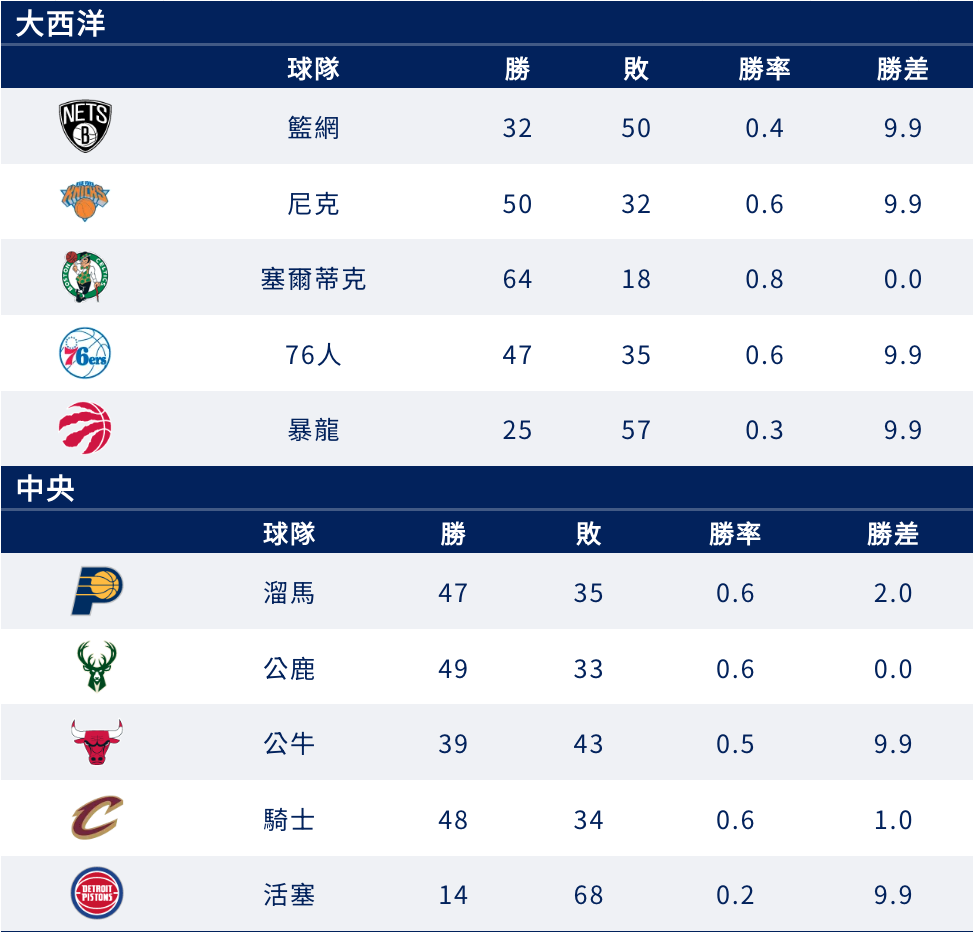The height and width of the screenshot is (932, 974).
Task: Click 勝率 column header in 大西洋 table
Action: (x=765, y=68)
